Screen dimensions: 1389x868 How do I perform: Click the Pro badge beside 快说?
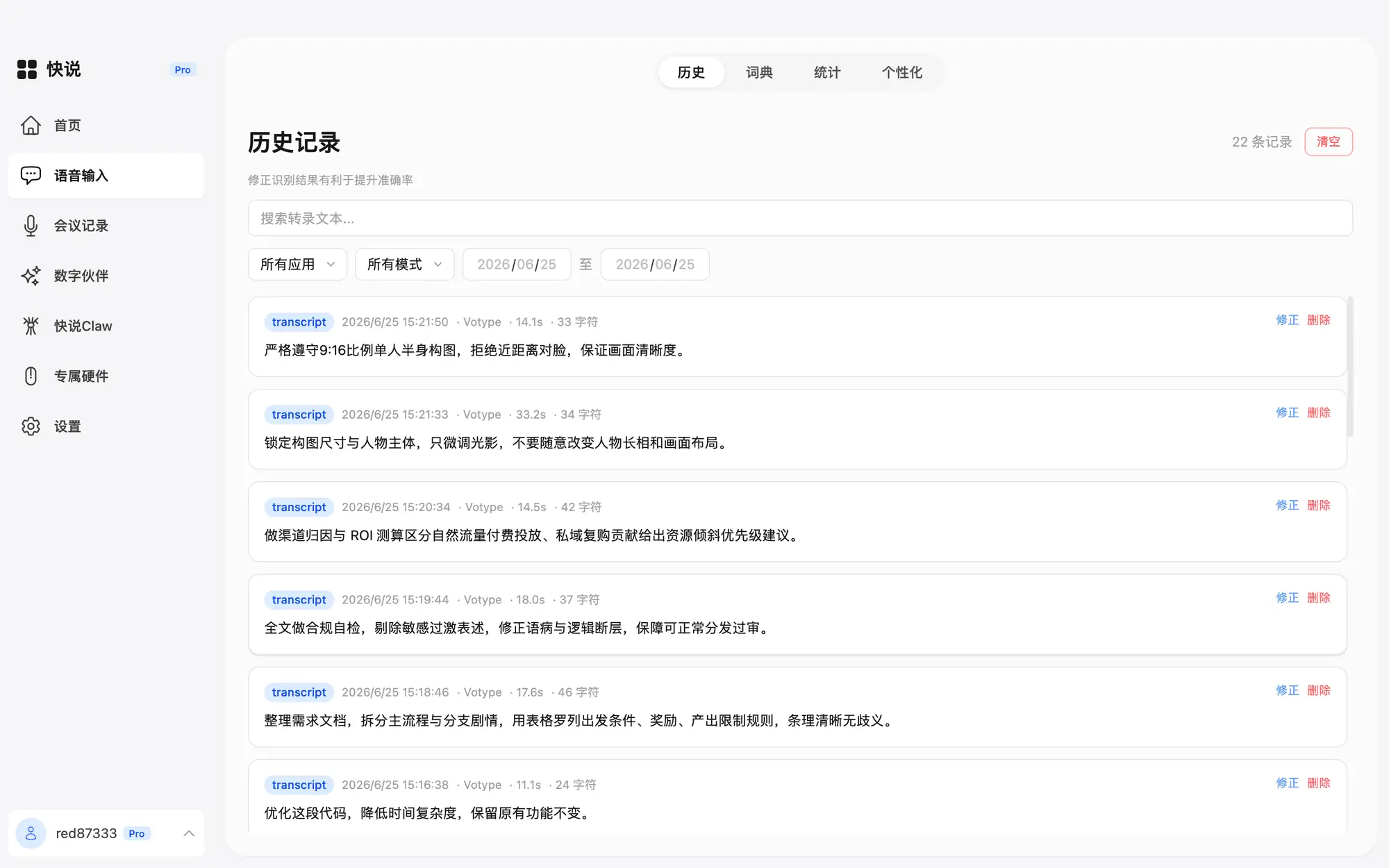click(x=183, y=69)
